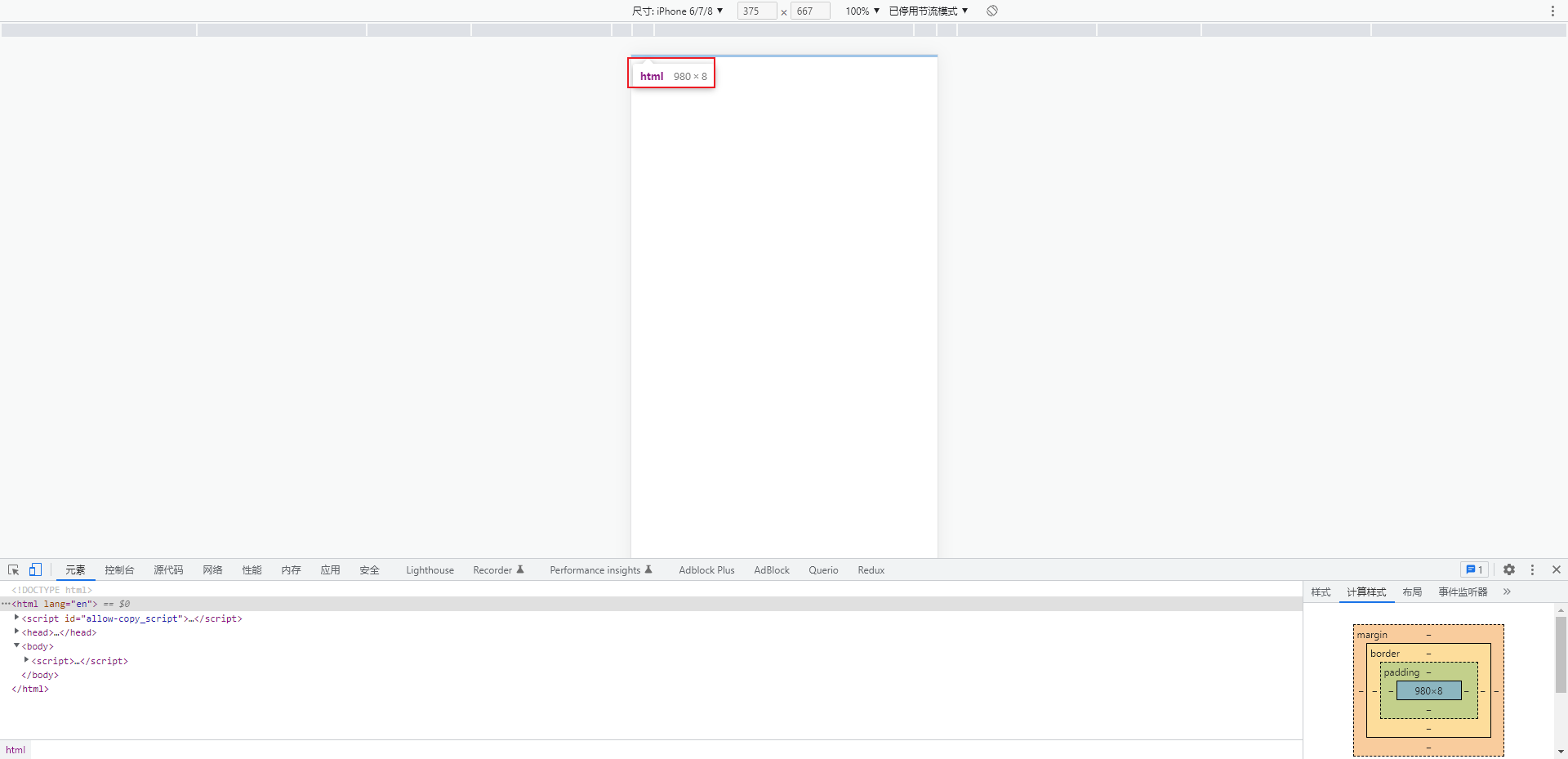Switch to the 计算样式 sidebar tab

(1366, 592)
